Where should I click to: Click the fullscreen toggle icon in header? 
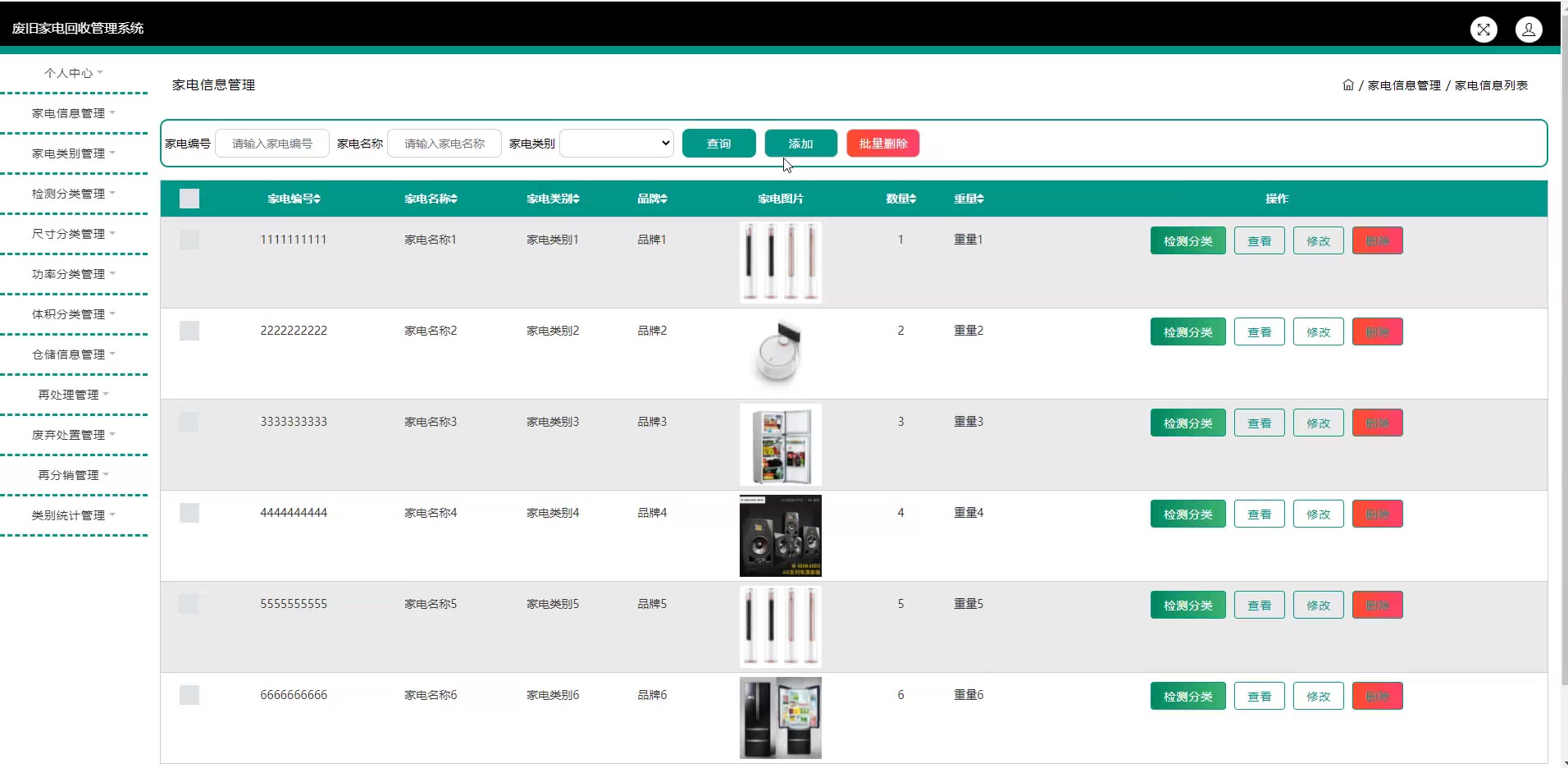pos(1483,30)
